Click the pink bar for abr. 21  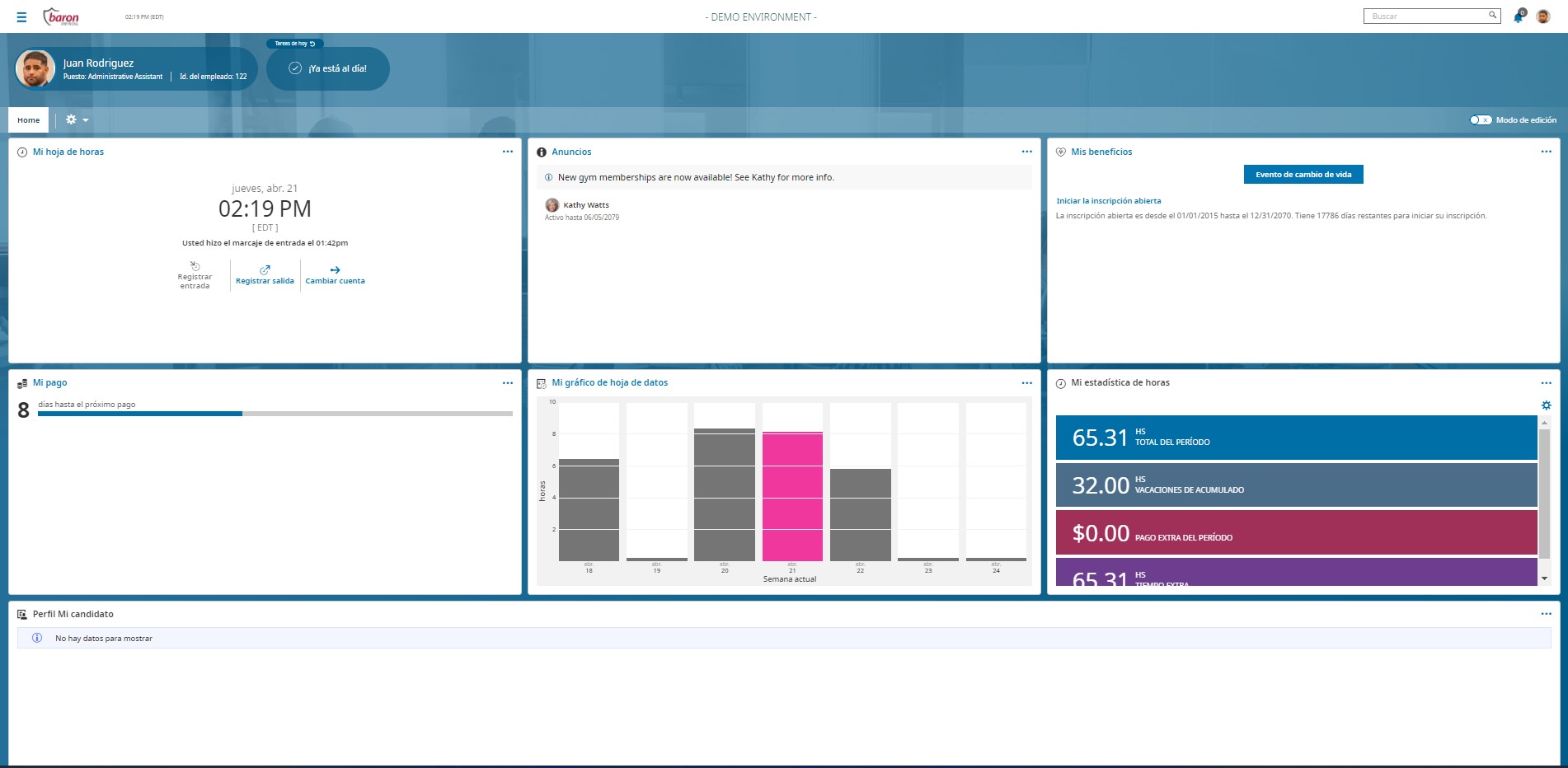(792, 496)
